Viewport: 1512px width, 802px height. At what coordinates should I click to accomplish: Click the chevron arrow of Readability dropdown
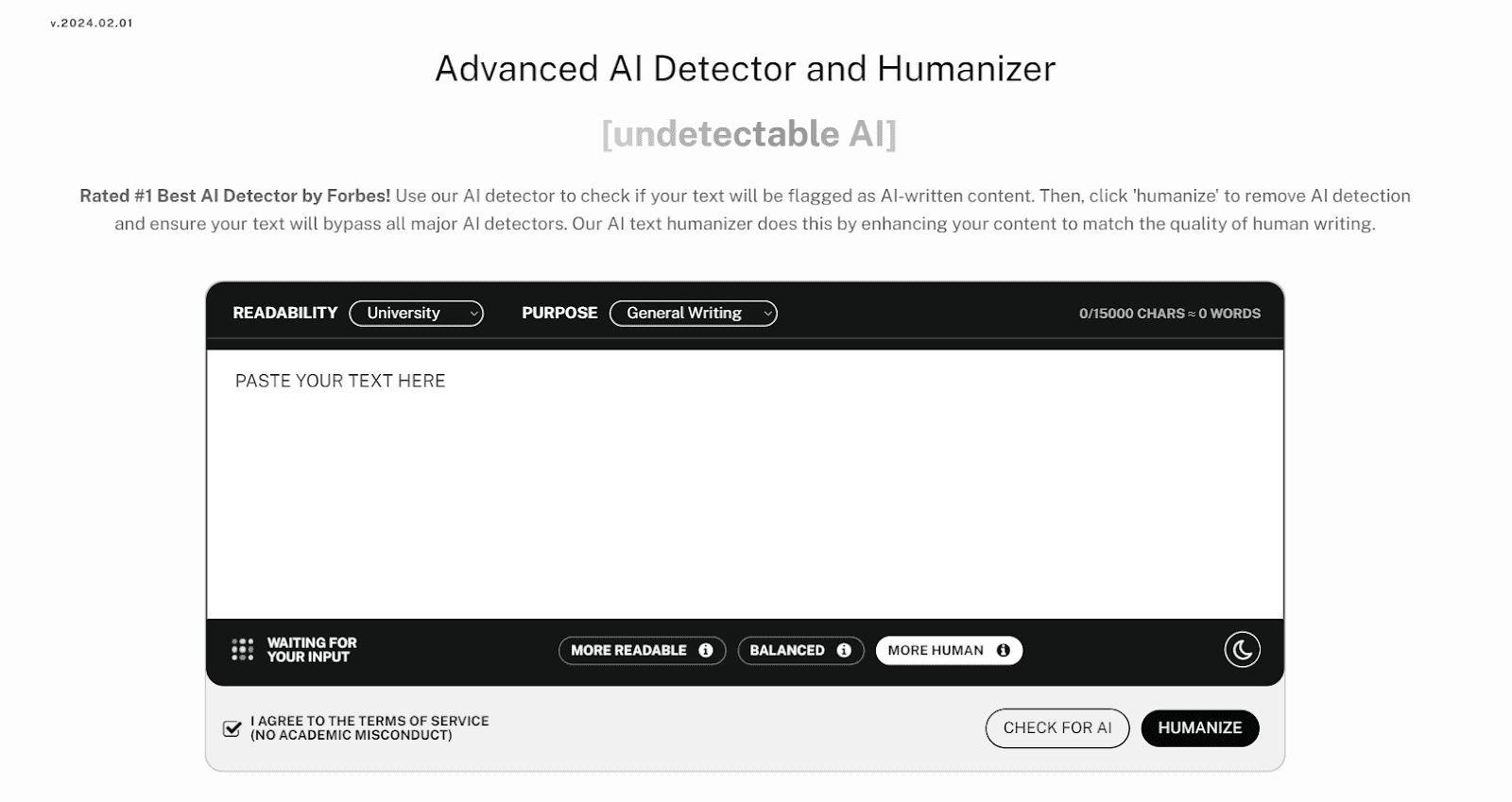473,314
